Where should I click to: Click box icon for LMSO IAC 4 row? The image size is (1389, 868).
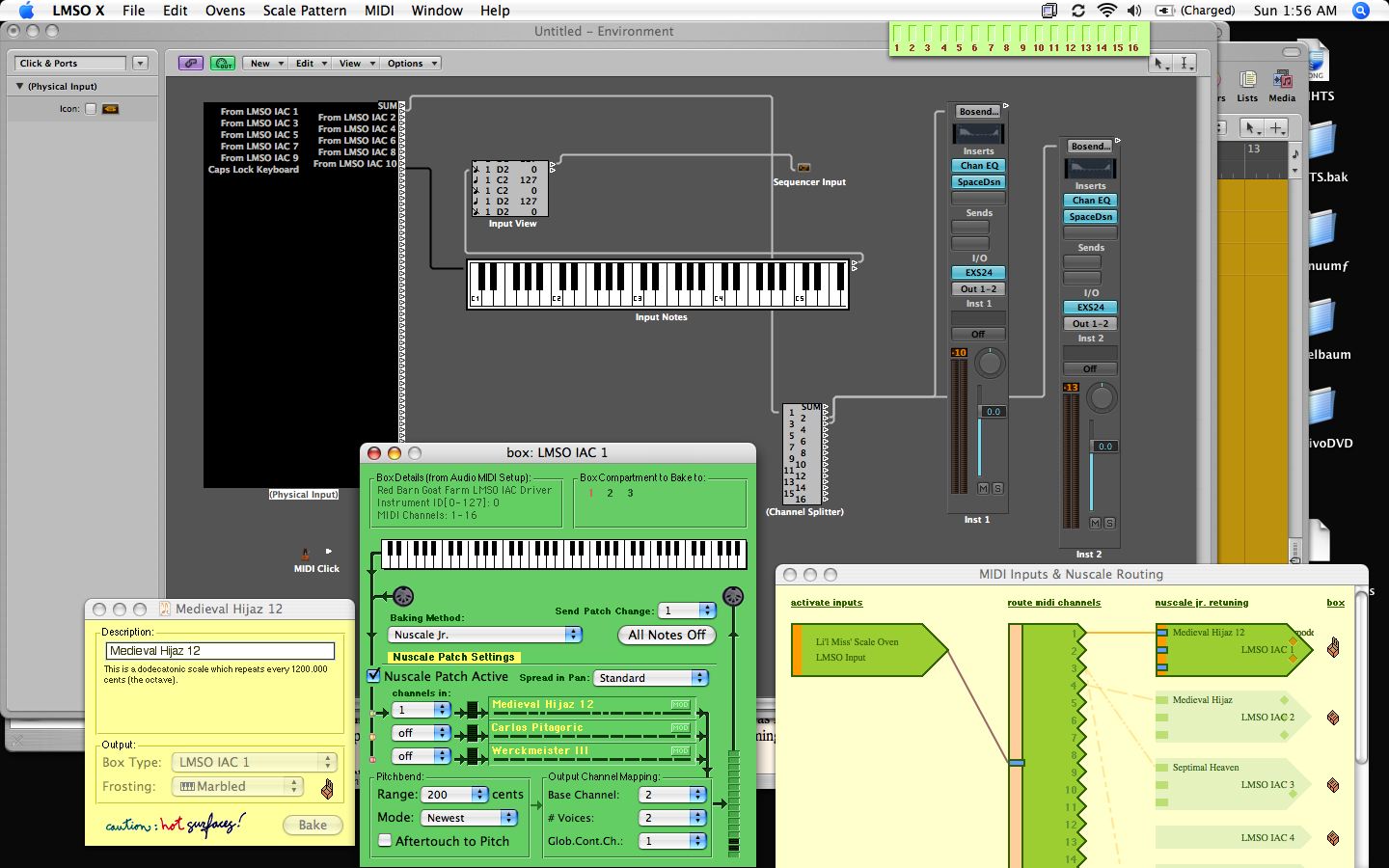pyautogui.click(x=1333, y=838)
